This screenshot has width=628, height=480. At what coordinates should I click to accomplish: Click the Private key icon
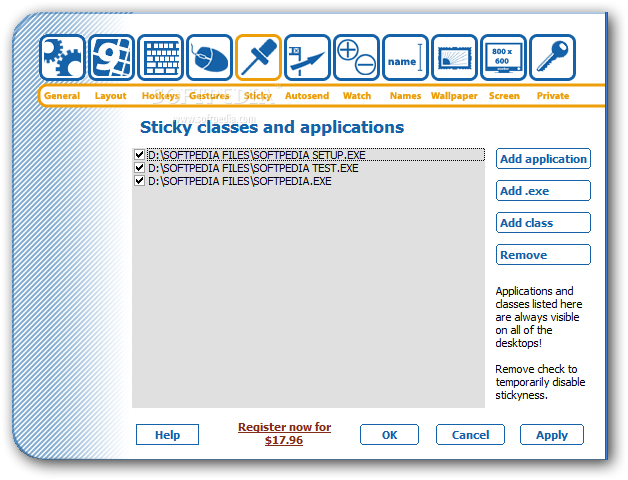click(552, 57)
